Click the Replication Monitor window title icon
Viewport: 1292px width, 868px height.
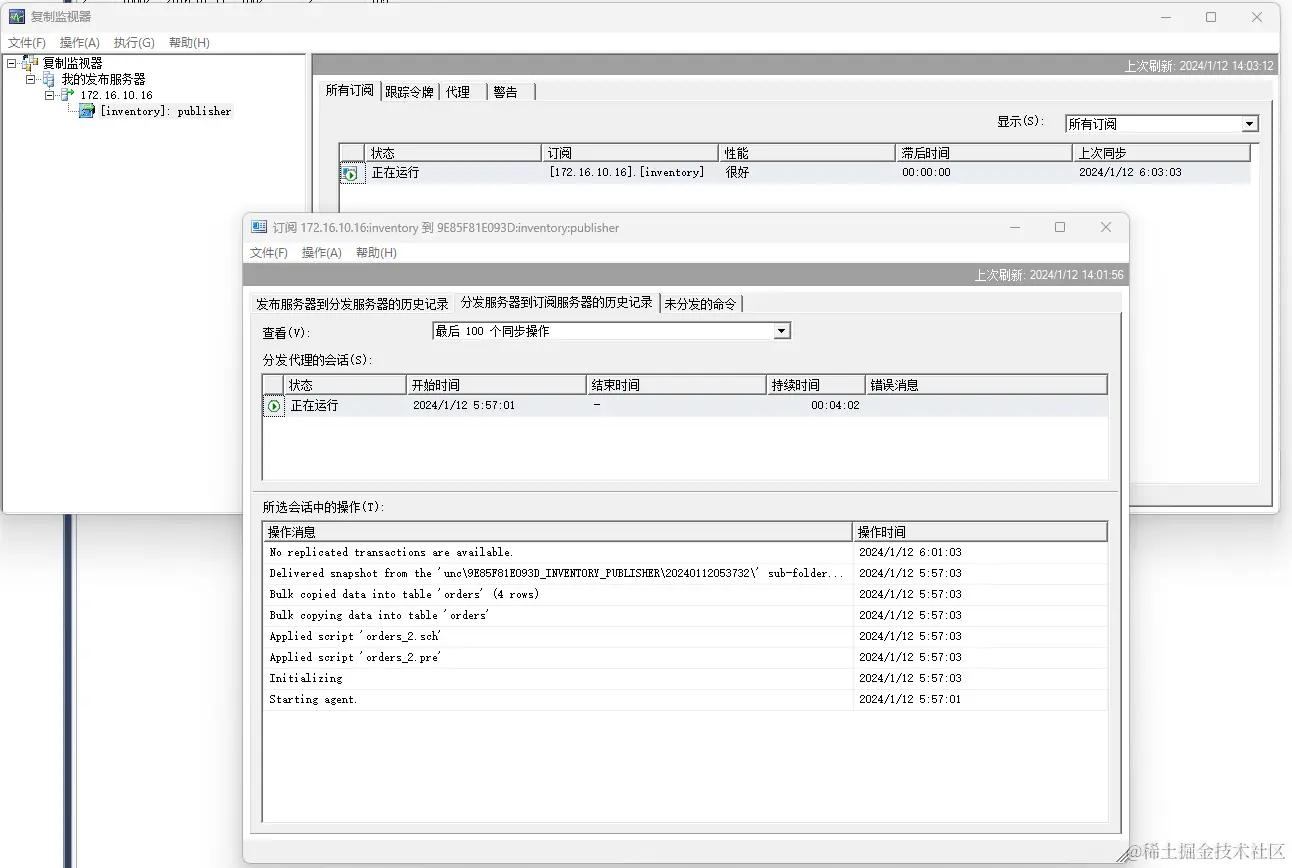[x=17, y=17]
